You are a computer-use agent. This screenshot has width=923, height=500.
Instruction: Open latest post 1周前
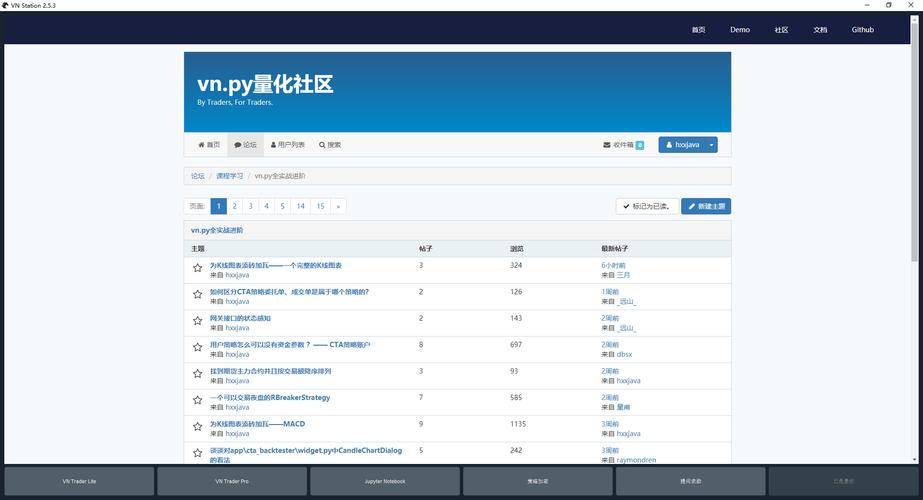pos(610,292)
